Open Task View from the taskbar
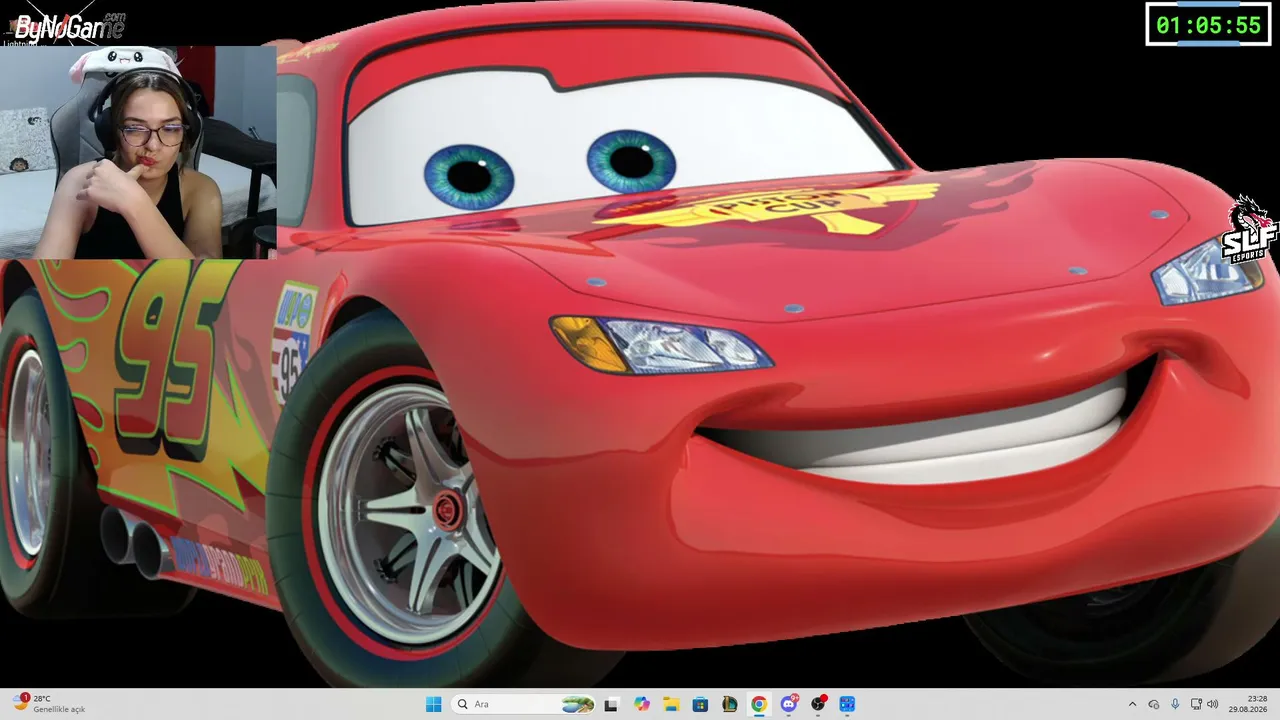This screenshot has height=720, width=1280. coord(611,704)
